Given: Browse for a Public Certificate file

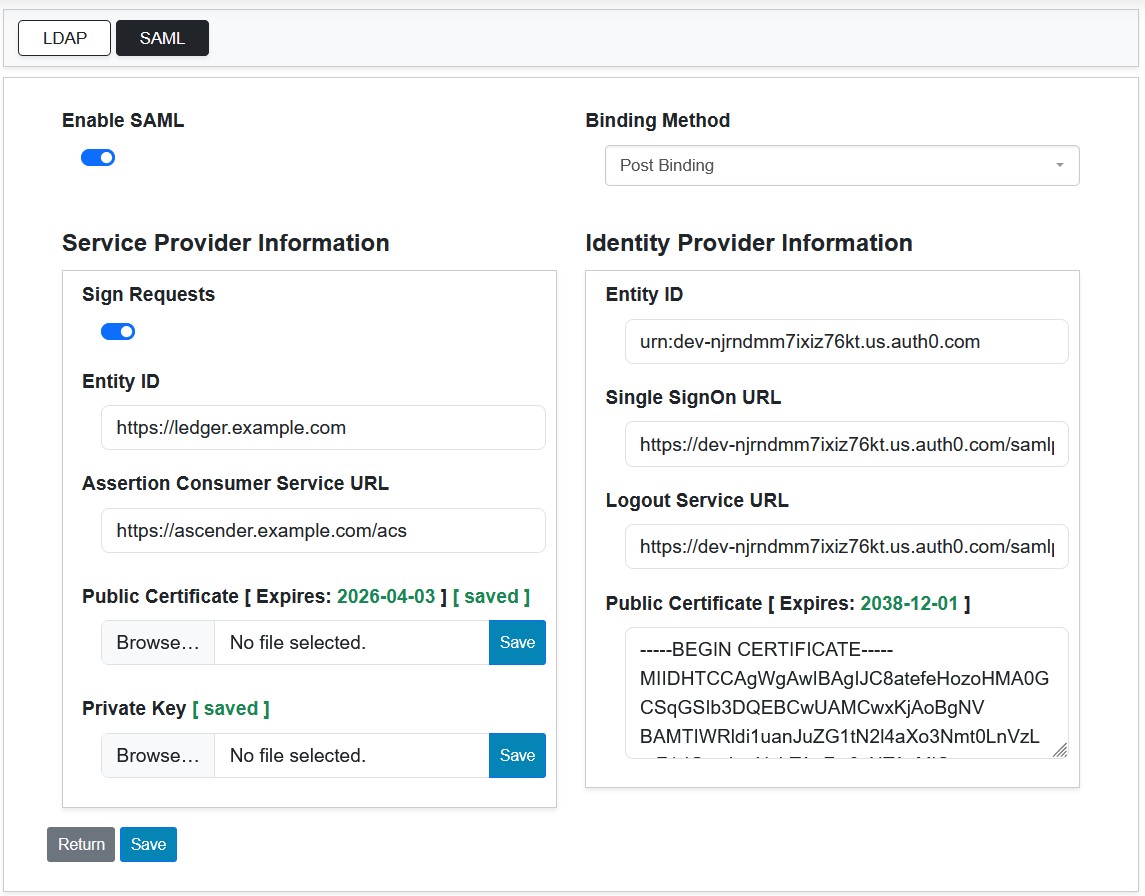Looking at the screenshot, I should [x=158, y=643].
